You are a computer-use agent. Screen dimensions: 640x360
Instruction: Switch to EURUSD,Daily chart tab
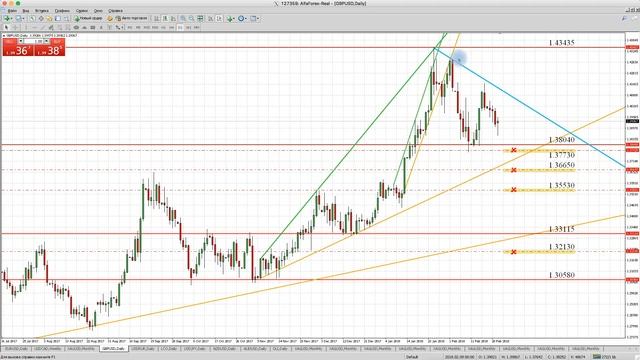(x=16, y=349)
